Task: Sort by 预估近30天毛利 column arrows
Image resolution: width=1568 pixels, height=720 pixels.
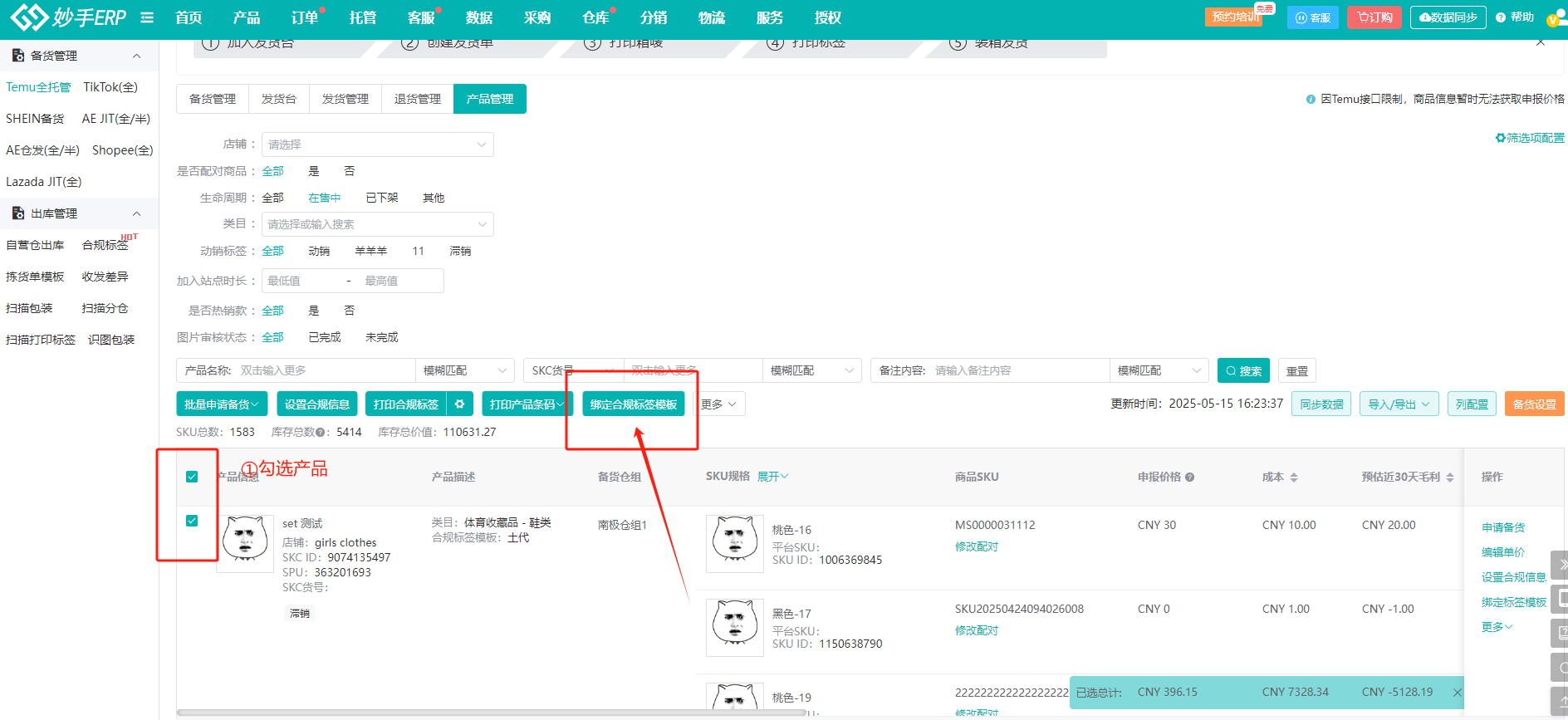Action: tap(1450, 478)
